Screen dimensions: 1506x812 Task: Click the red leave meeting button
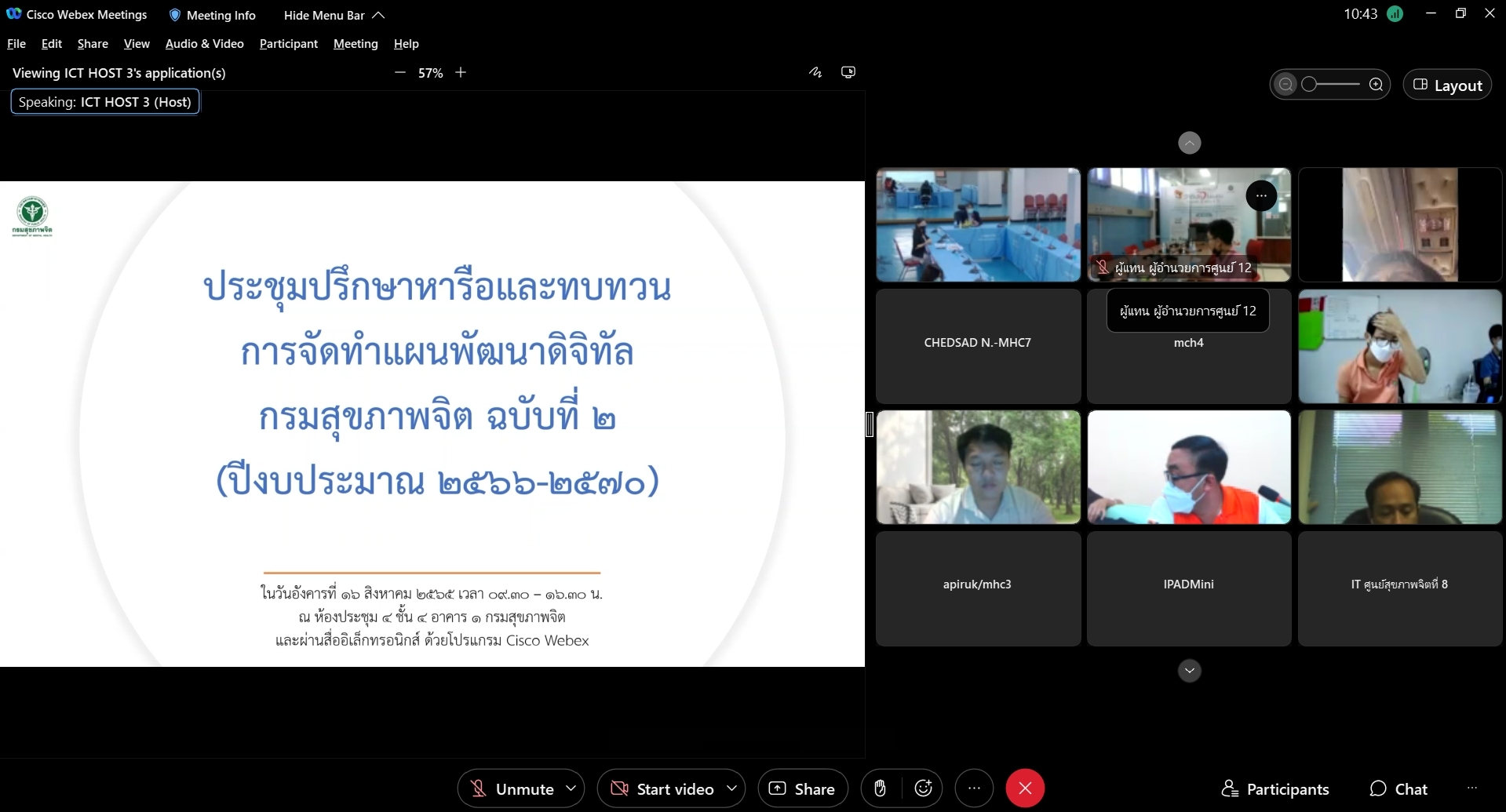tap(1025, 788)
